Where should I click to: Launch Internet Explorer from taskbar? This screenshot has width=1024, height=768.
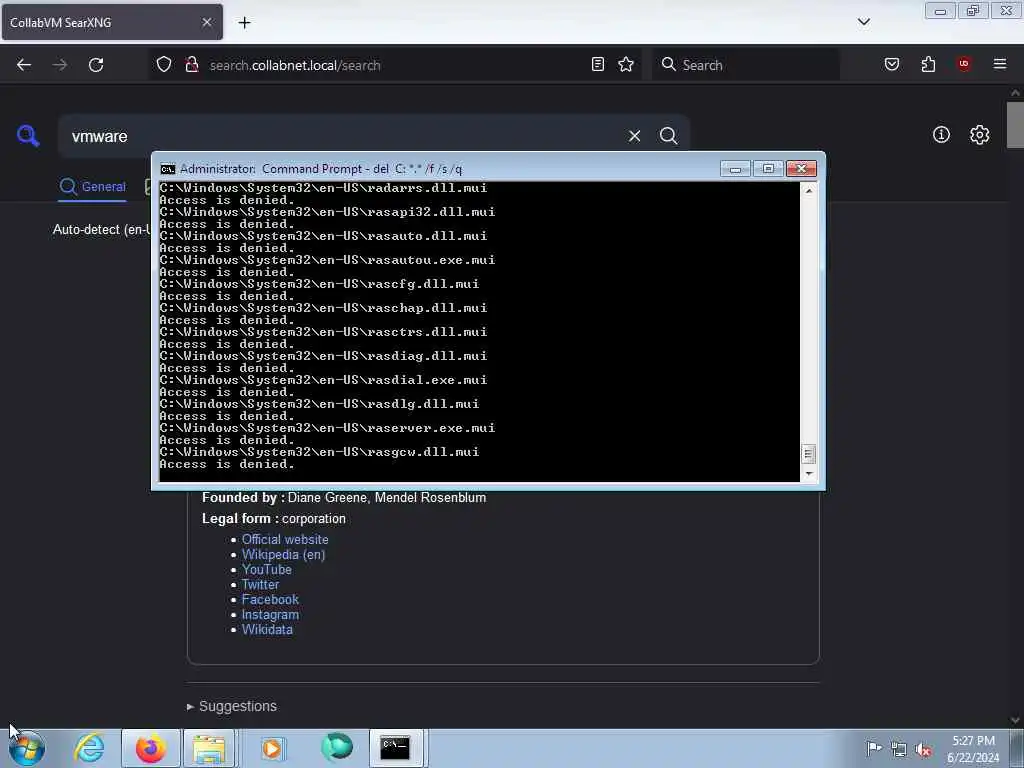point(89,748)
